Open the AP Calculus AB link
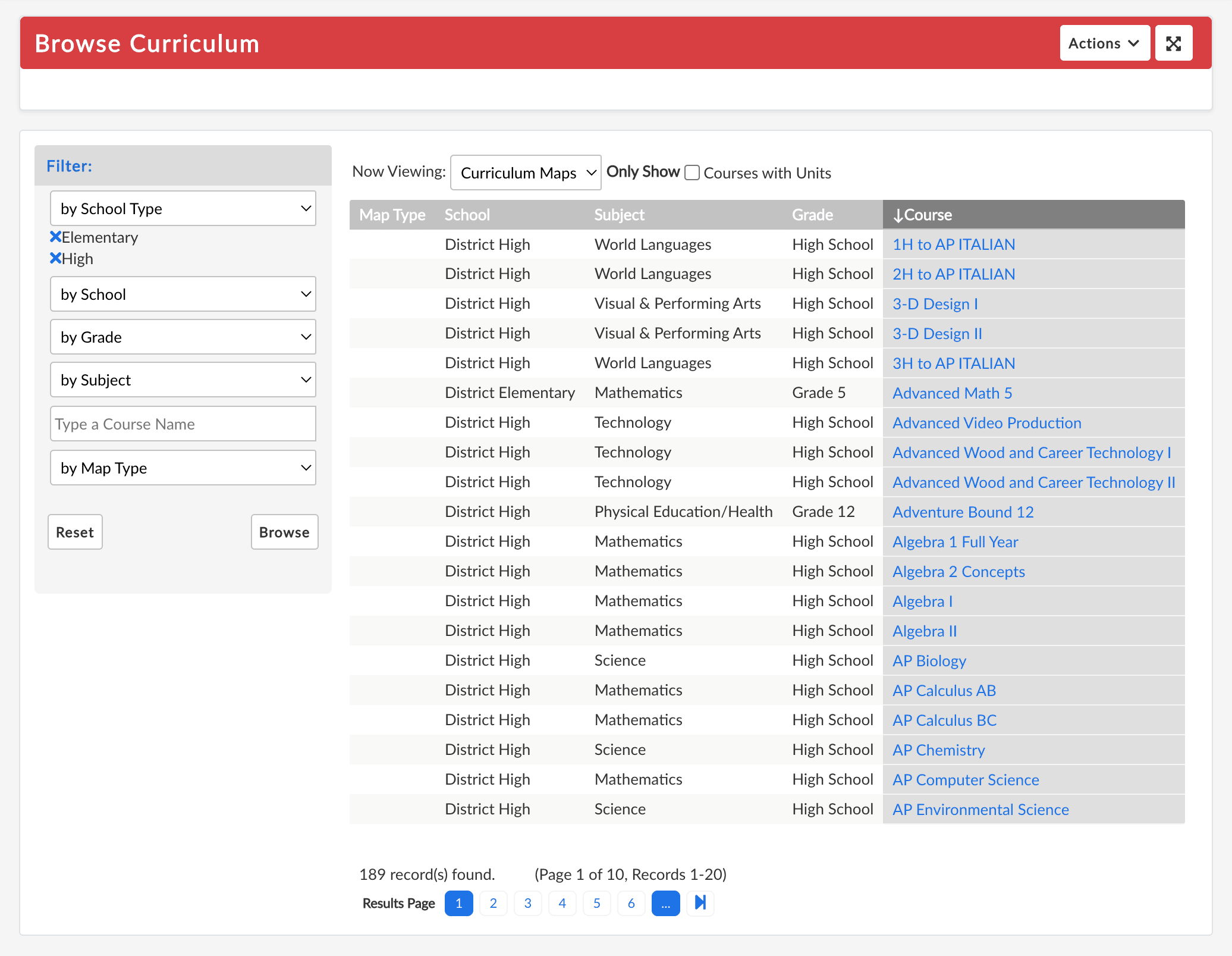The width and height of the screenshot is (1232, 956). (944, 691)
